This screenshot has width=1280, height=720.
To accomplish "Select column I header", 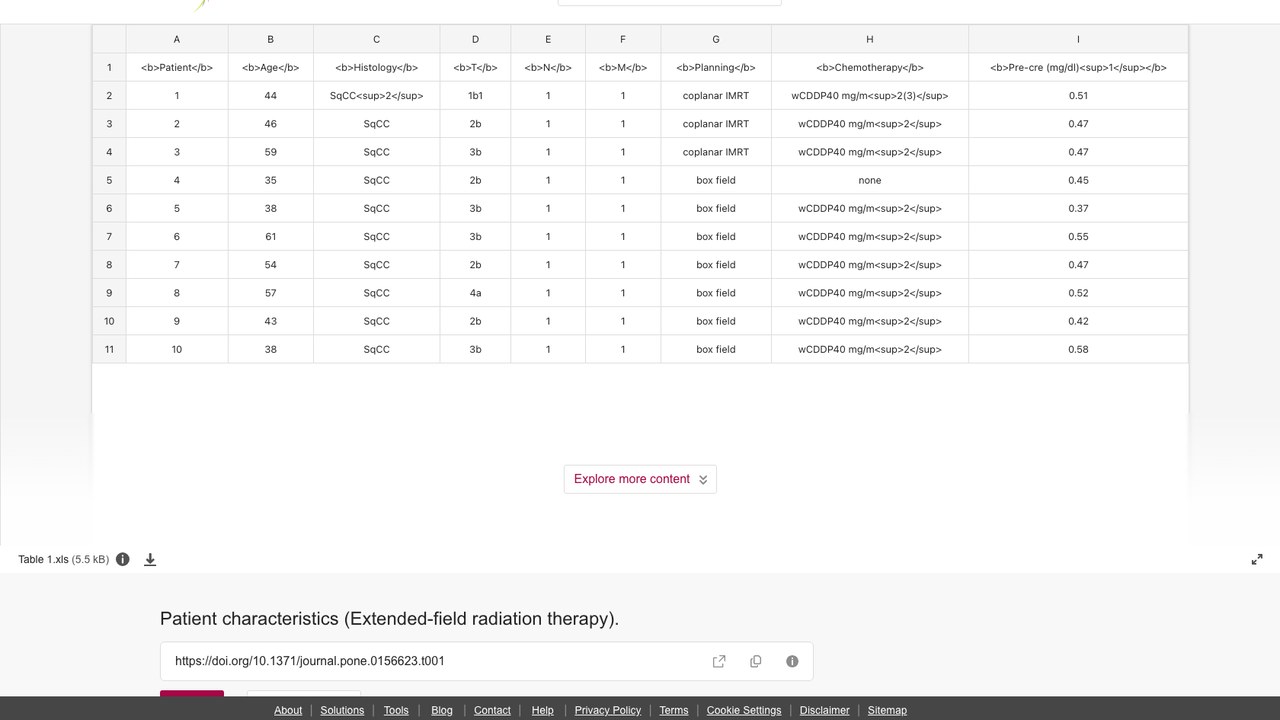I will coord(1078,39).
